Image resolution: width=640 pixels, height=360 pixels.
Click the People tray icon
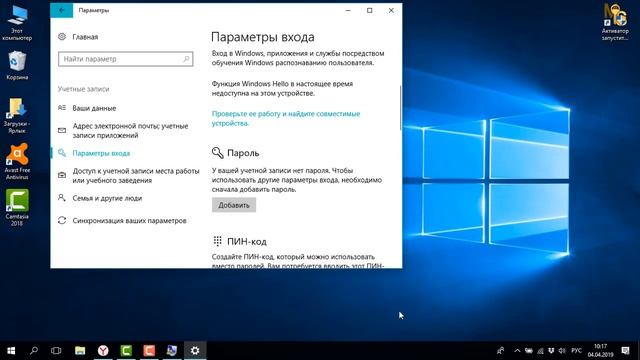click(500, 351)
